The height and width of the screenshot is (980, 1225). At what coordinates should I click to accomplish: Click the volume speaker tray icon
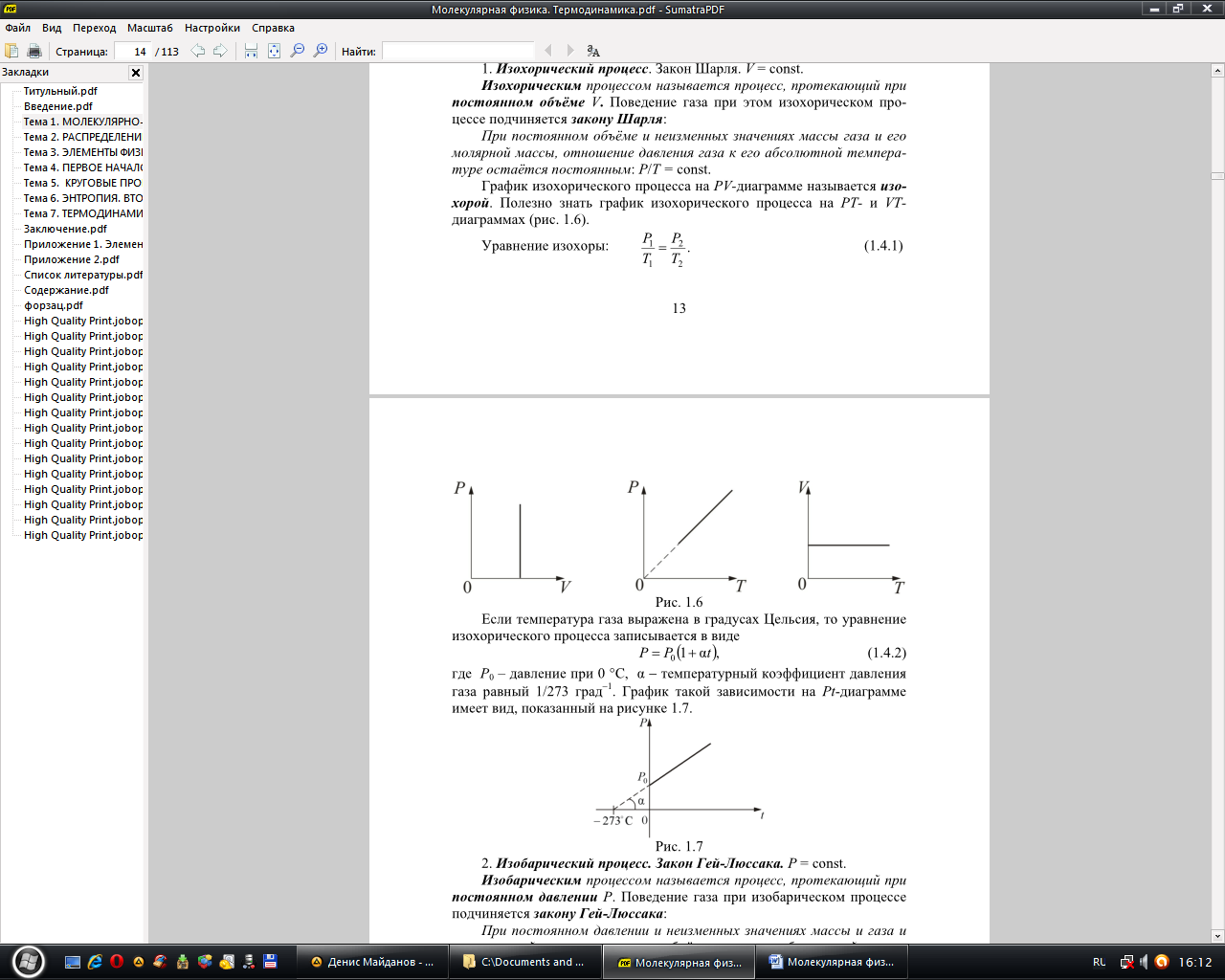[x=1145, y=962]
